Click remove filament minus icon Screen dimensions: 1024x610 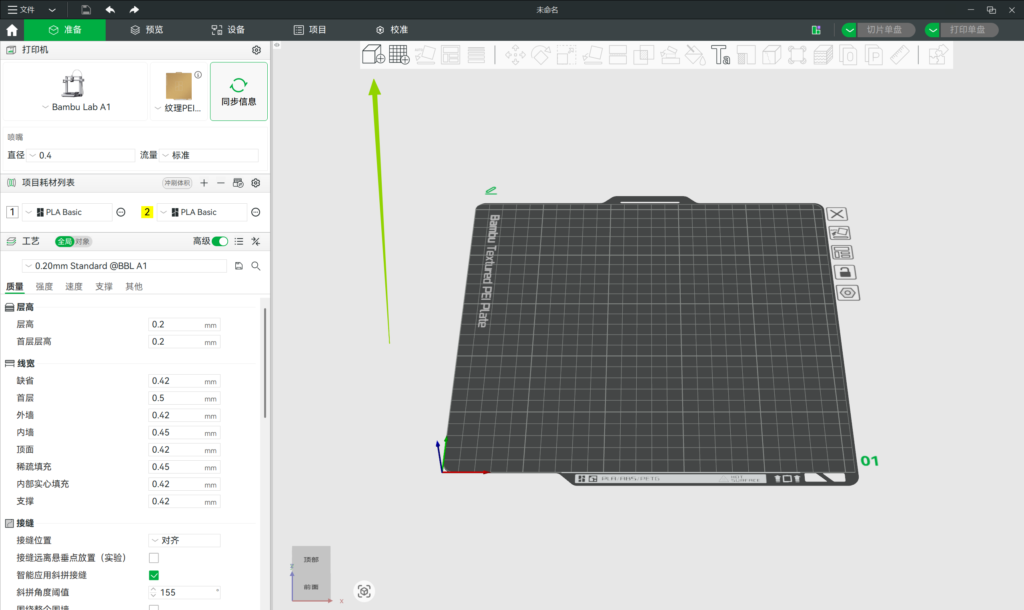click(x=221, y=183)
